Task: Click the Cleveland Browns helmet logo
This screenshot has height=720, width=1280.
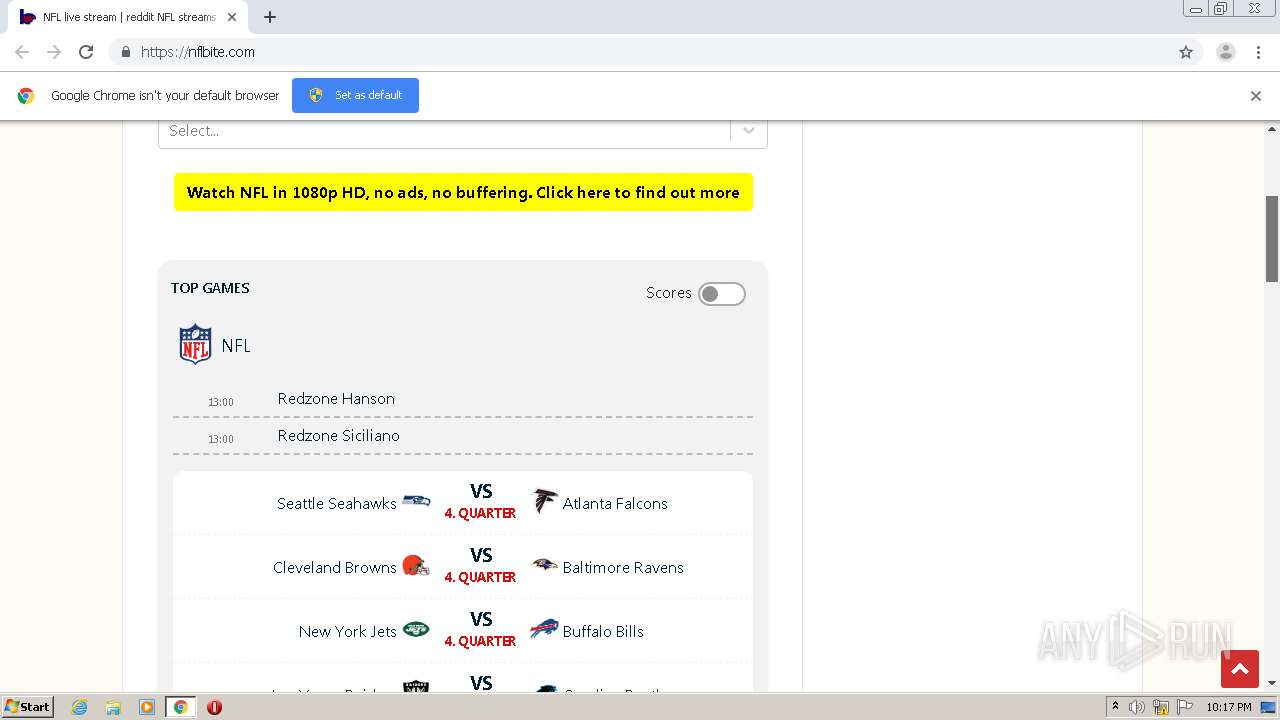Action: click(415, 566)
